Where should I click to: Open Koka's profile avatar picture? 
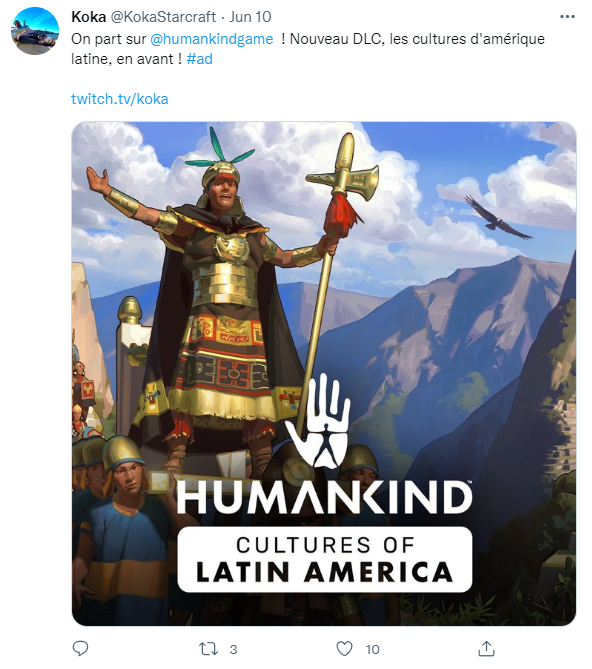[x=35, y=31]
